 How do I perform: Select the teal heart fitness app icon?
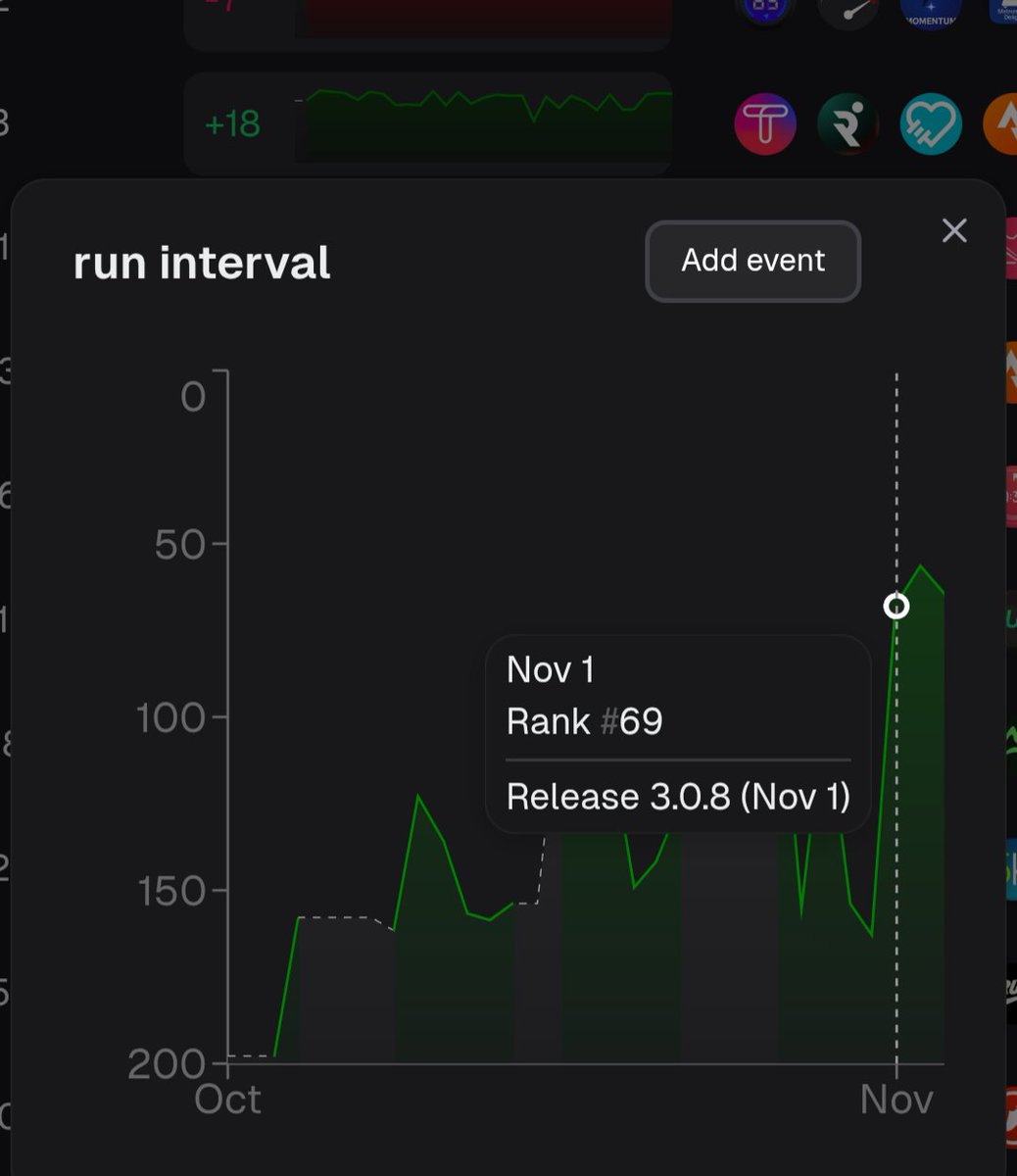coord(930,124)
